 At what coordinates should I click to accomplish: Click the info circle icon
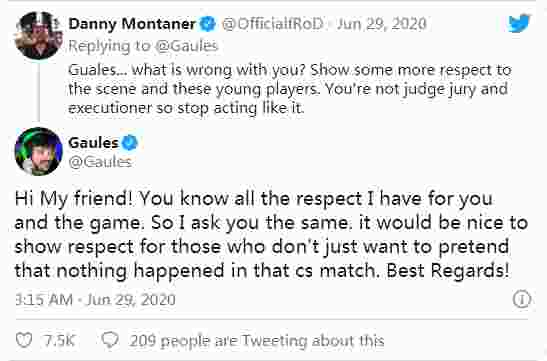pos(522,299)
